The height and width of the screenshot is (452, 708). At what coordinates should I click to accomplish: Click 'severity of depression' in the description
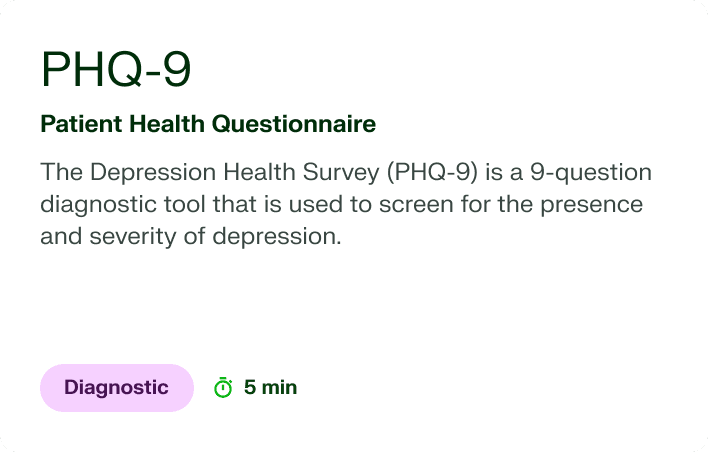[x=215, y=237]
